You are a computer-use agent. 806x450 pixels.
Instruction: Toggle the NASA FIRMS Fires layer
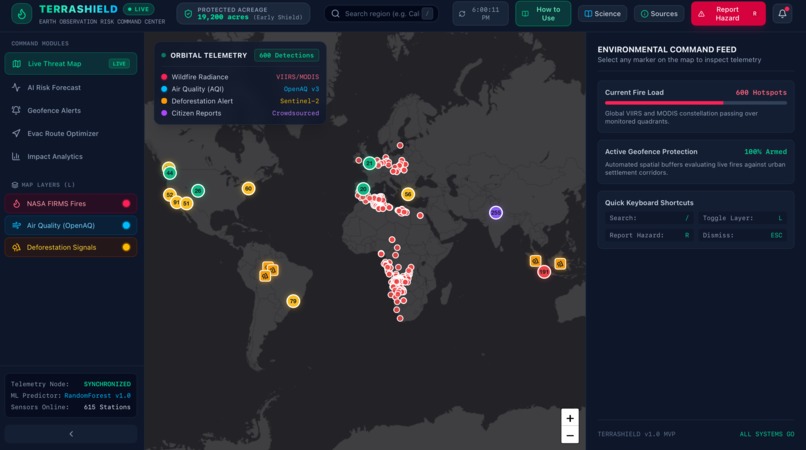coord(71,204)
